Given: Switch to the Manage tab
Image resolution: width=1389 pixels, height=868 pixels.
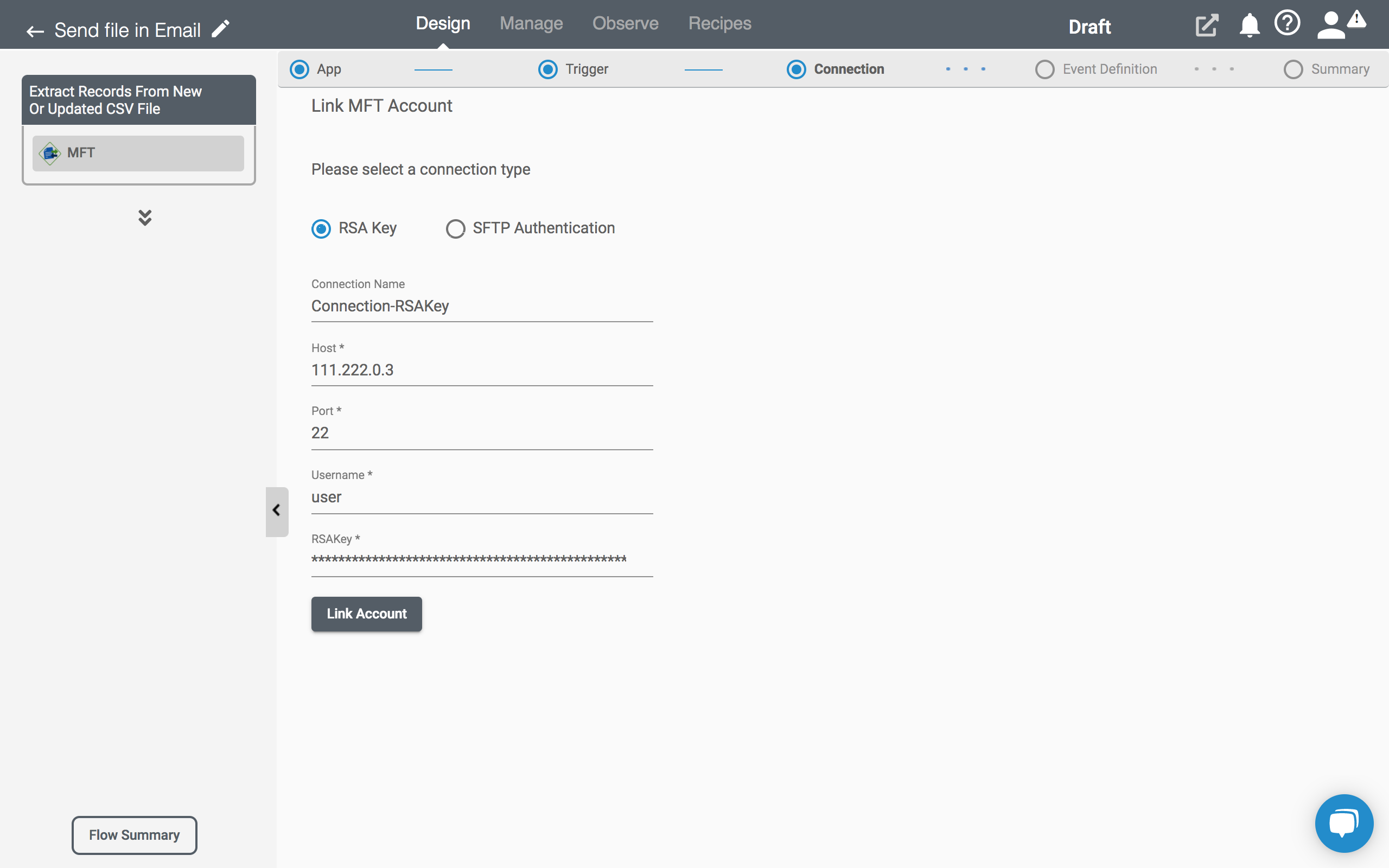Looking at the screenshot, I should pyautogui.click(x=531, y=23).
